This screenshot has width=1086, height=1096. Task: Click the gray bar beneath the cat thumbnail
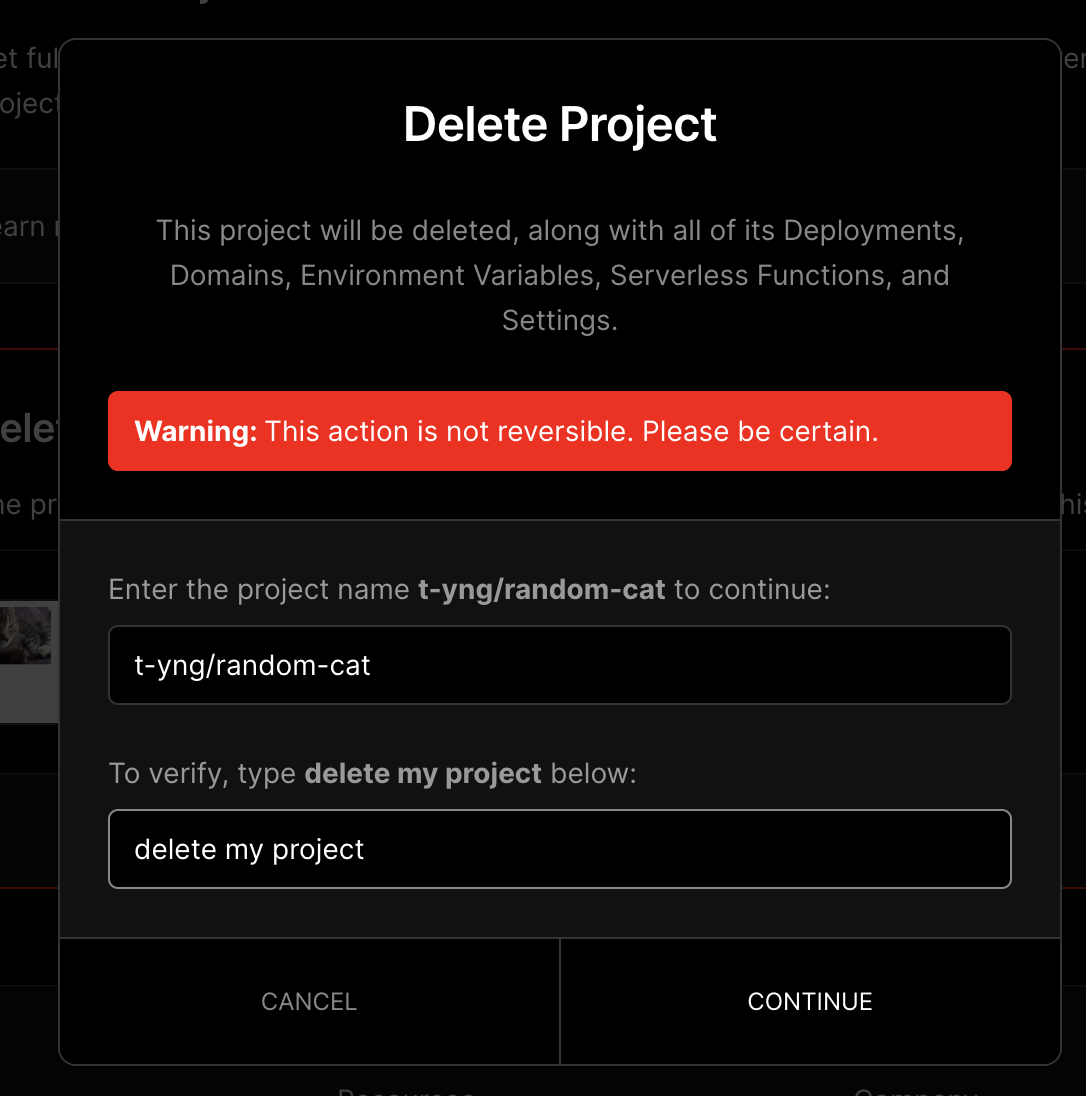tap(29, 693)
